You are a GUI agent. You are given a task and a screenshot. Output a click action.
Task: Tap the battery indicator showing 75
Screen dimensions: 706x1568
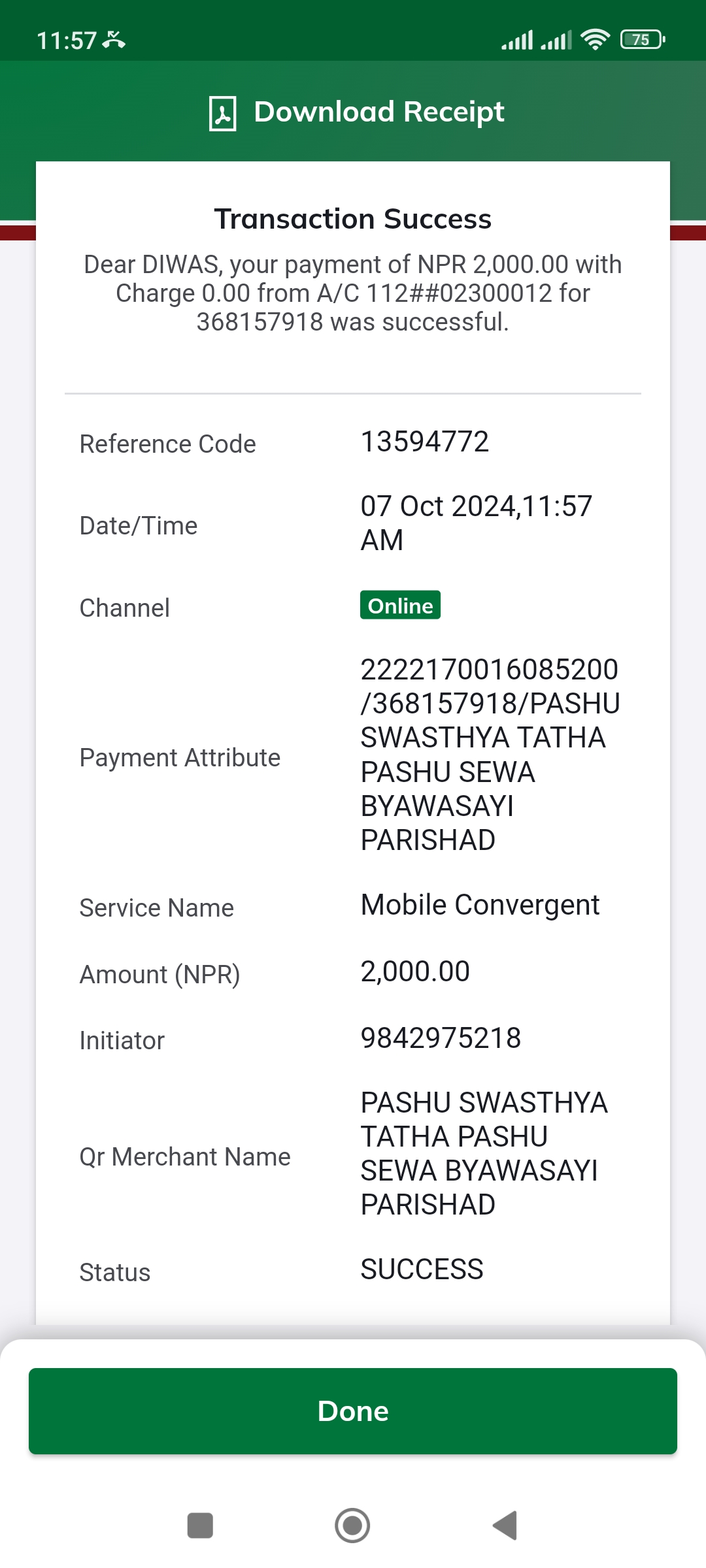pos(643,40)
